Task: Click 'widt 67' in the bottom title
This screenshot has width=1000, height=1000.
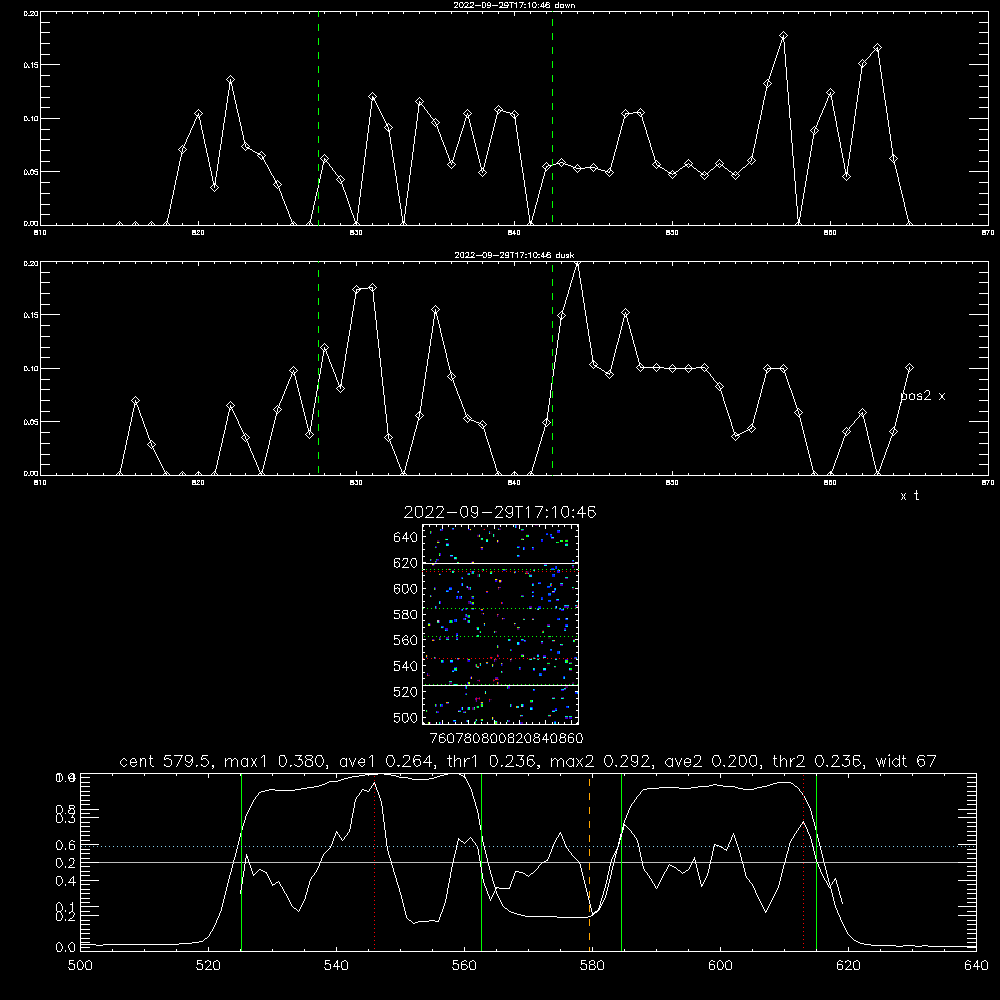Action: pos(906,761)
